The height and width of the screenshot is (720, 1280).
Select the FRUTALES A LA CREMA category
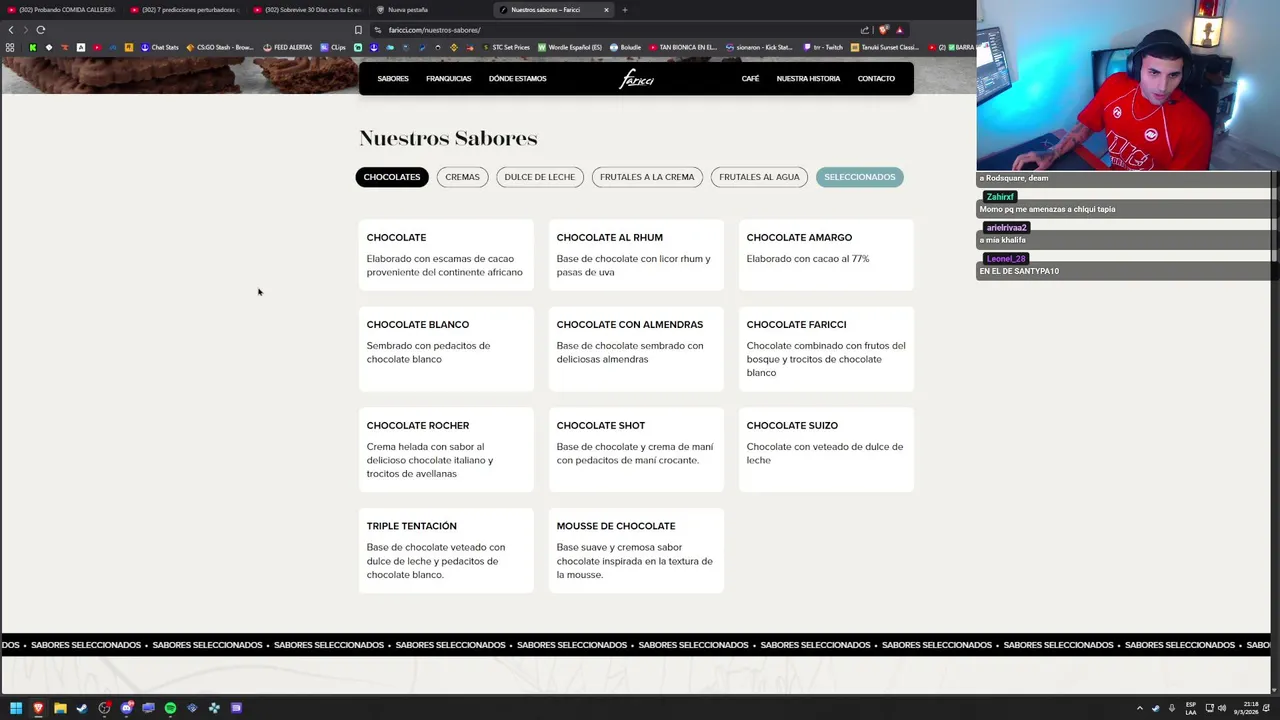pos(647,177)
